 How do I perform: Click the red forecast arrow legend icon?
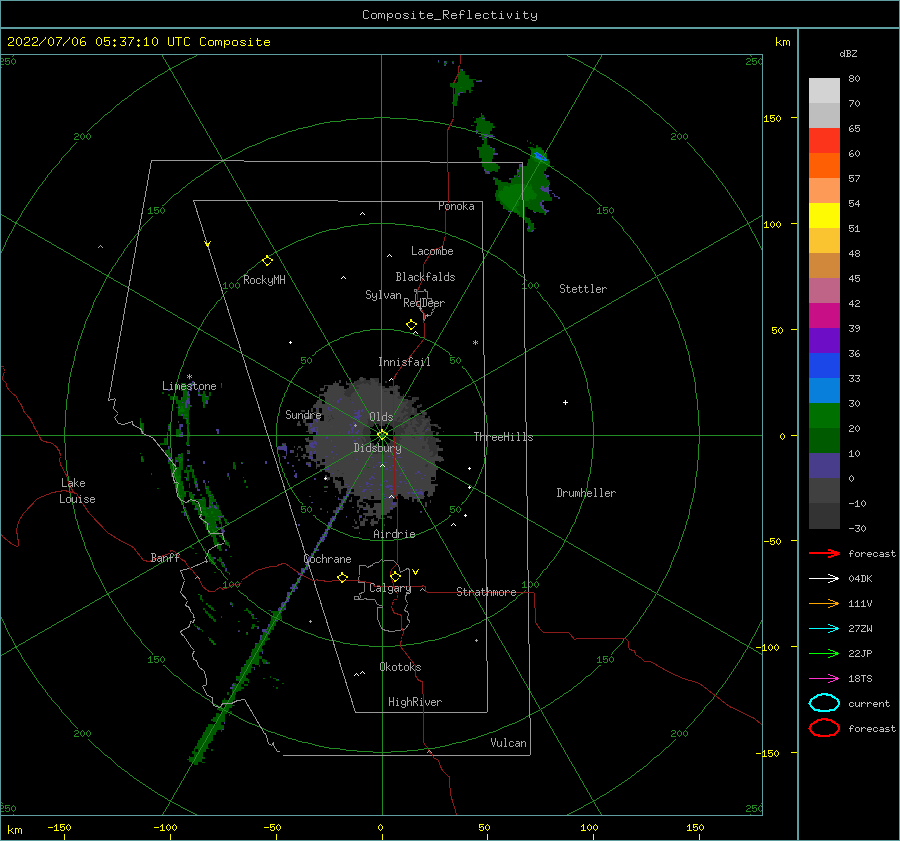tap(824, 553)
